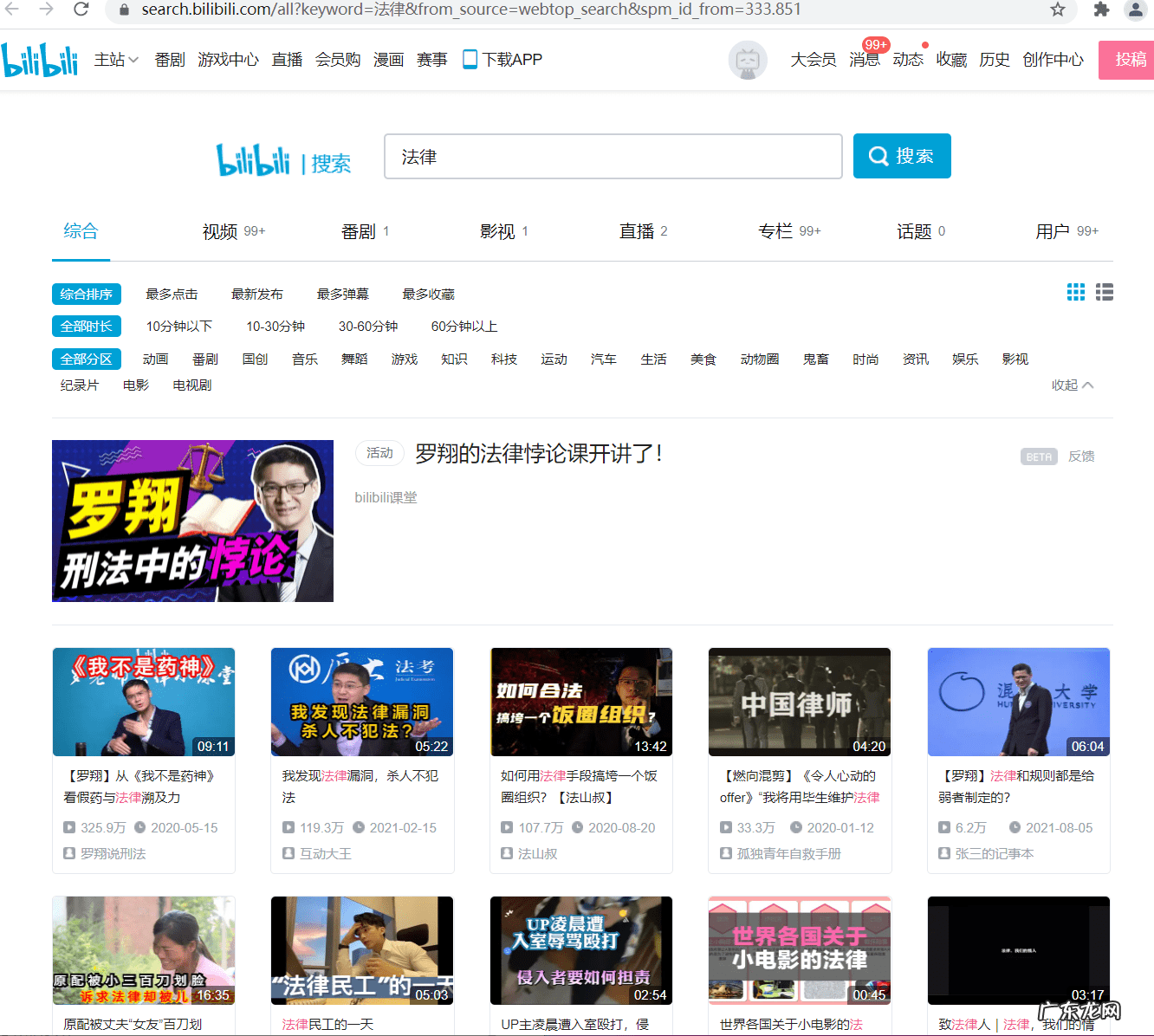Click the 下载APP icon in top bar

(501, 60)
